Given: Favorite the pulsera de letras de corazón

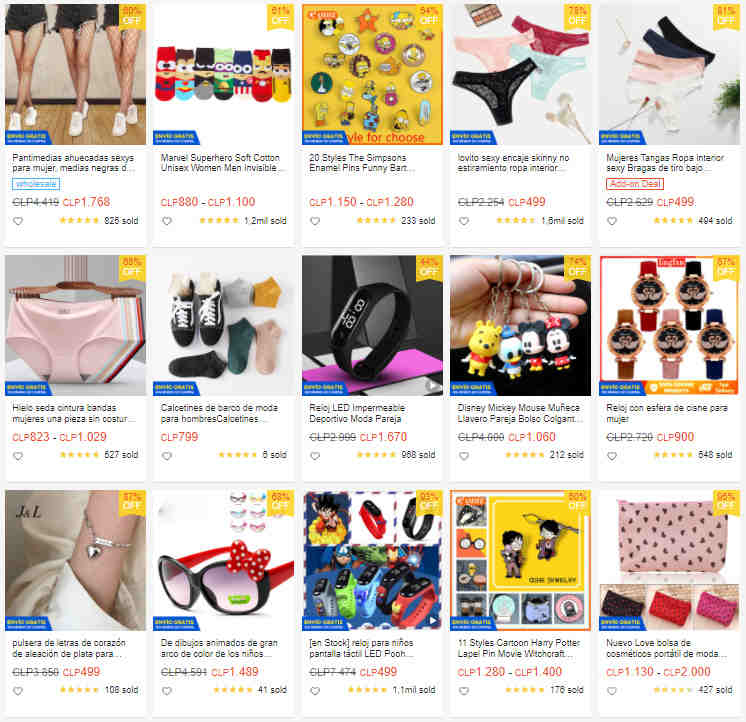Looking at the screenshot, I should tap(18, 691).
